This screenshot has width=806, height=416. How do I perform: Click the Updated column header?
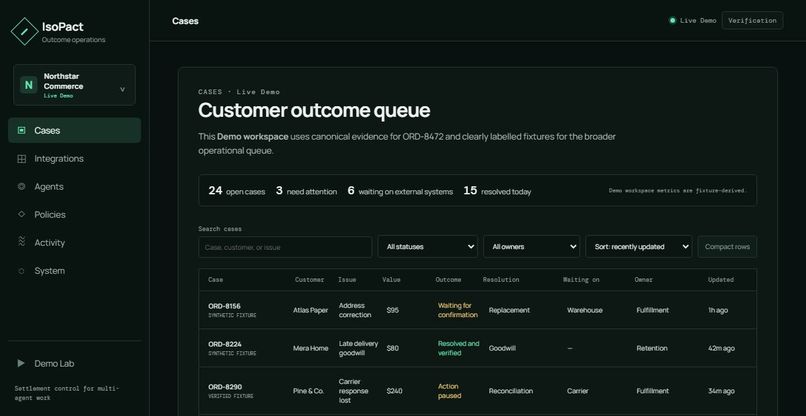(721, 280)
